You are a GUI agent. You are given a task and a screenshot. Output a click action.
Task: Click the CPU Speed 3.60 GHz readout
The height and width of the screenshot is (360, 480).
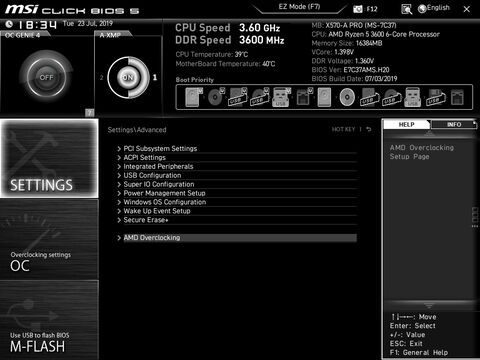point(228,28)
